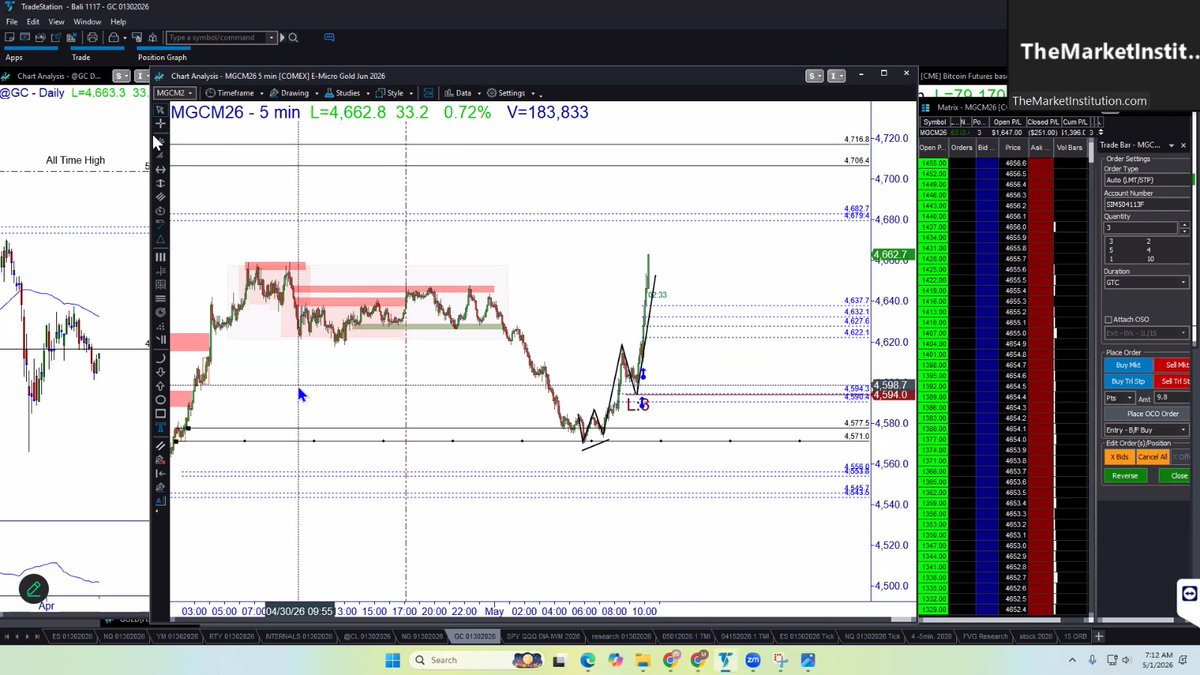Click the green pencil annotate button
Screen dimensions: 1200x675
[34, 589]
